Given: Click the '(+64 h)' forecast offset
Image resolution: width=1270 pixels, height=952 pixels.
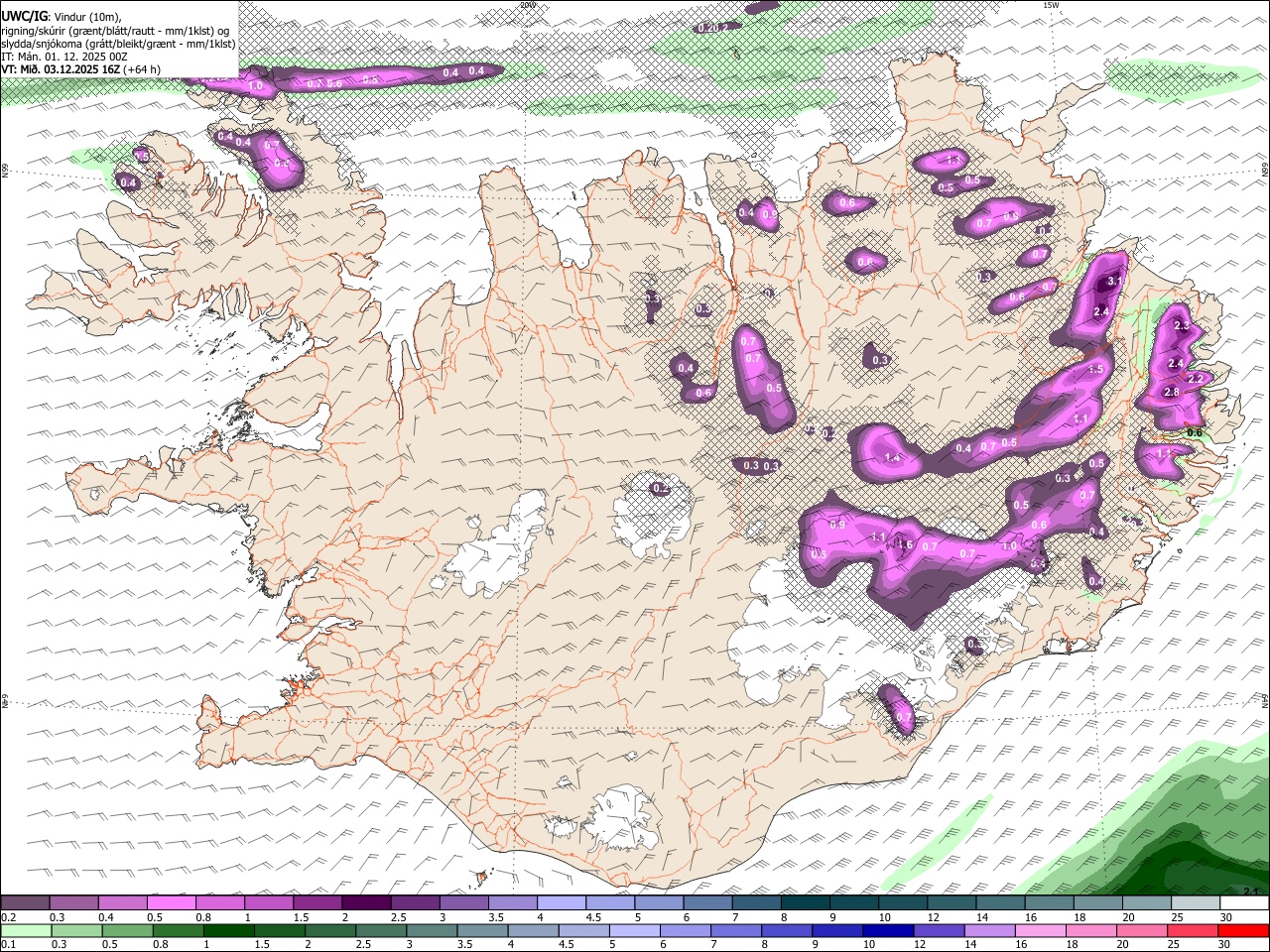Looking at the screenshot, I should pyautogui.click(x=143, y=69).
